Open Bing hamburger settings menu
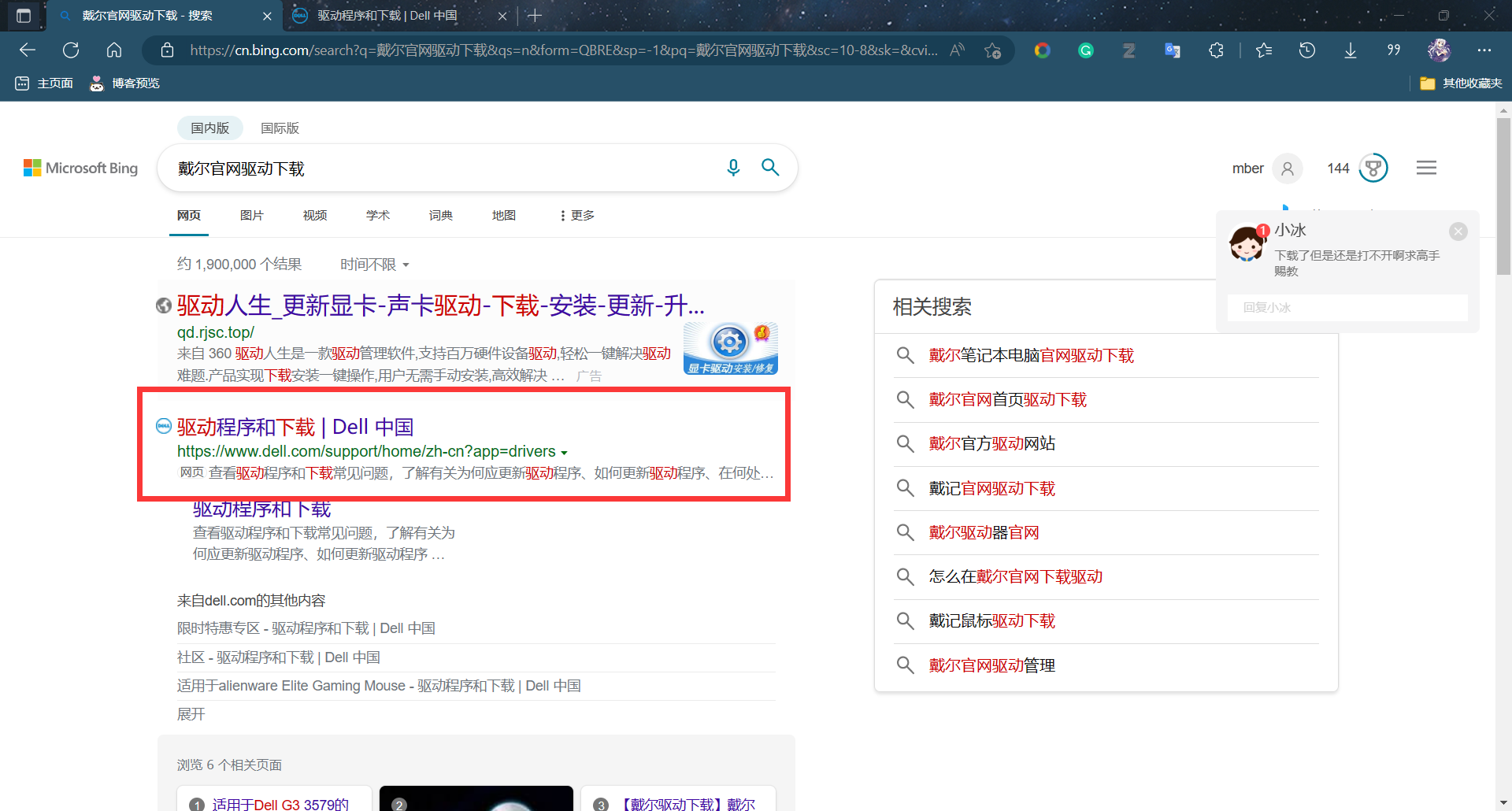This screenshot has width=1512, height=811. pyautogui.click(x=1426, y=168)
